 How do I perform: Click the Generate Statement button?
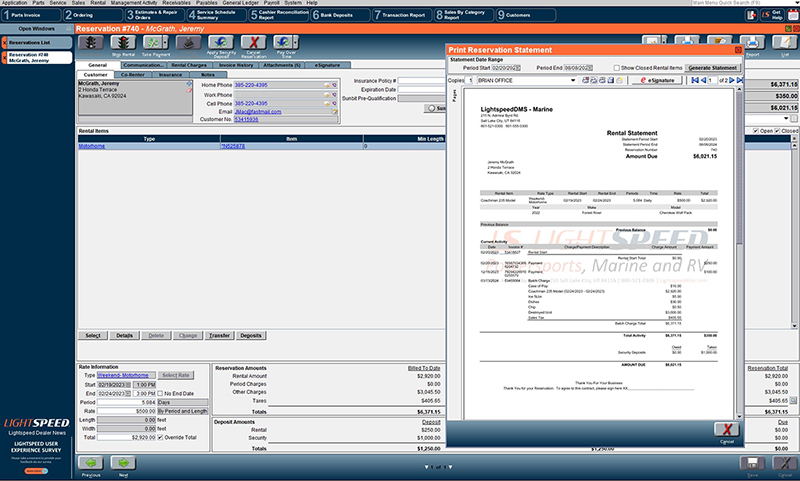tap(712, 68)
